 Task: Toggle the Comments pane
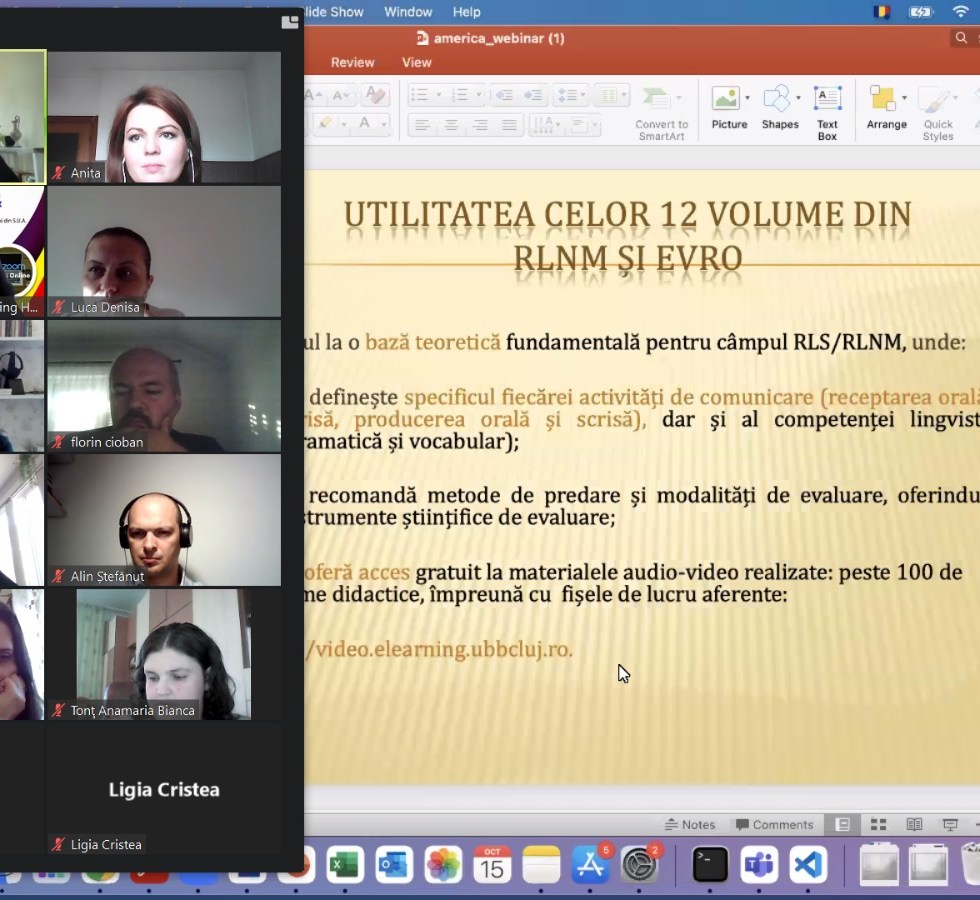pos(774,825)
